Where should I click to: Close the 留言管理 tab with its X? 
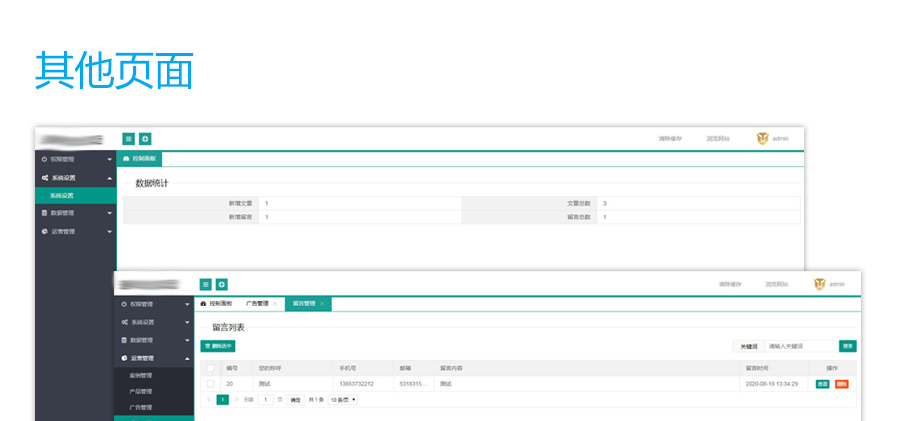point(322,303)
